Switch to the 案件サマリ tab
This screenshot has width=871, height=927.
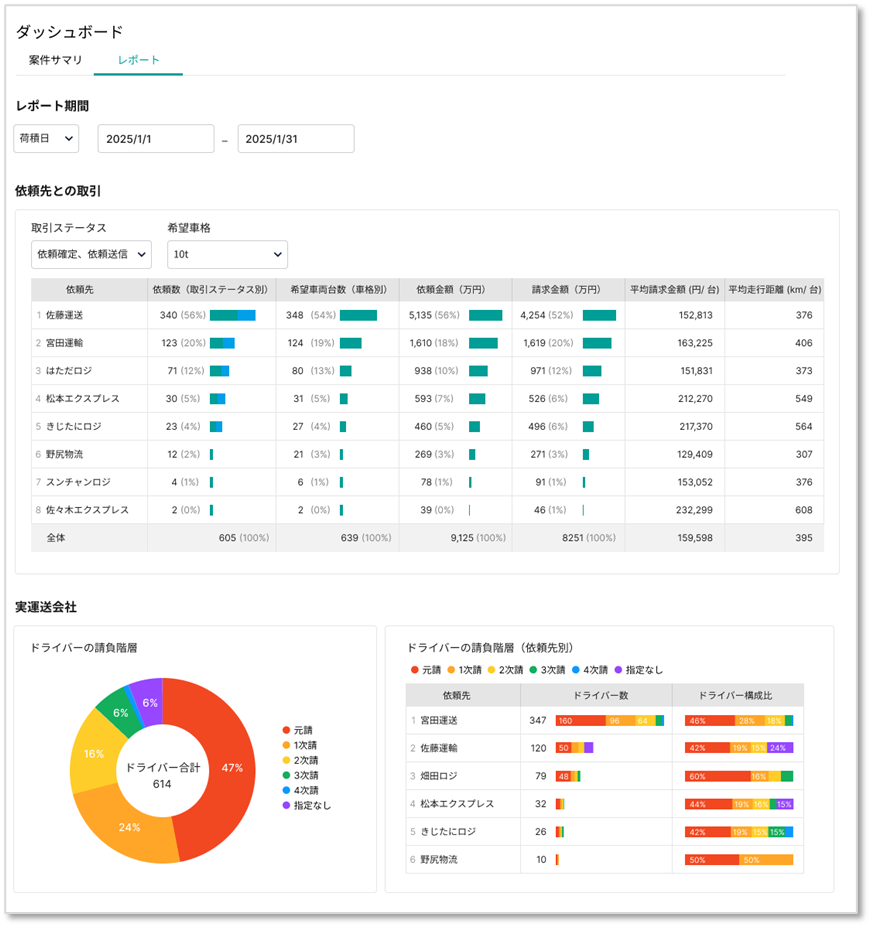55,60
